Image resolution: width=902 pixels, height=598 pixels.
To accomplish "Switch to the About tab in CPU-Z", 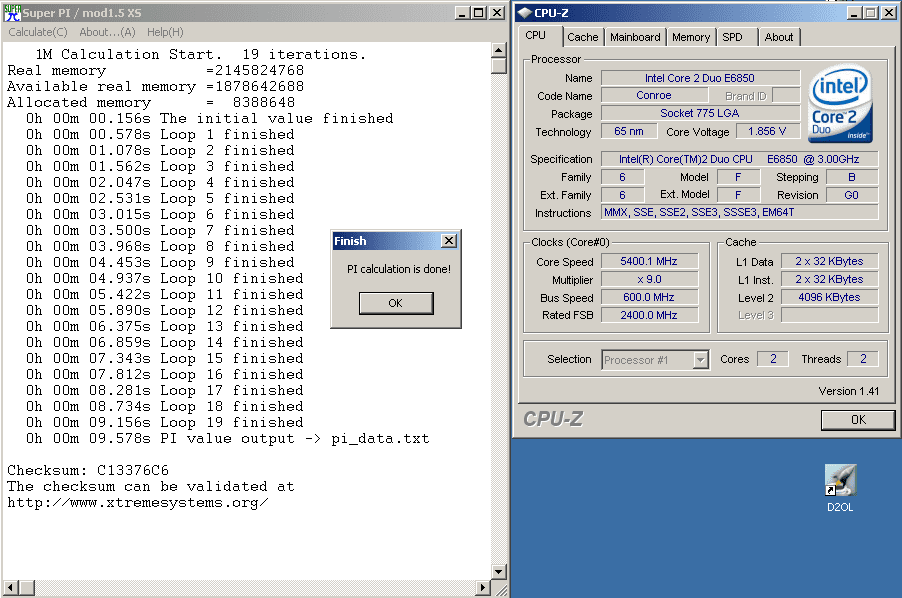I will coord(779,37).
